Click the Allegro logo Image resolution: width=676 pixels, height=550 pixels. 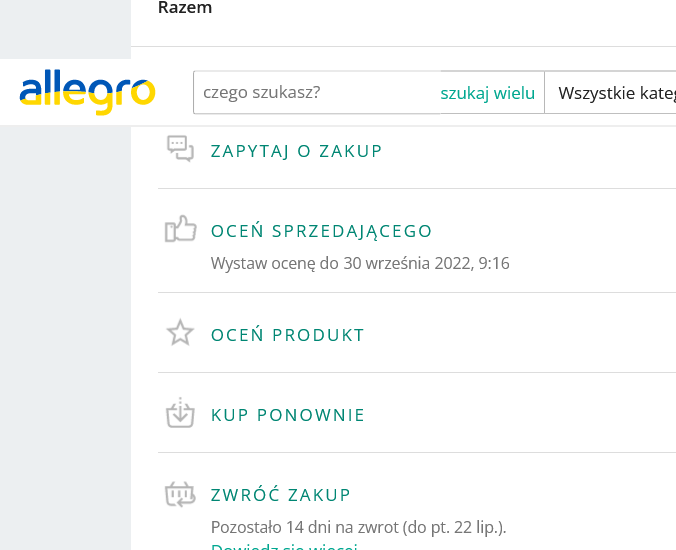pyautogui.click(x=87, y=92)
